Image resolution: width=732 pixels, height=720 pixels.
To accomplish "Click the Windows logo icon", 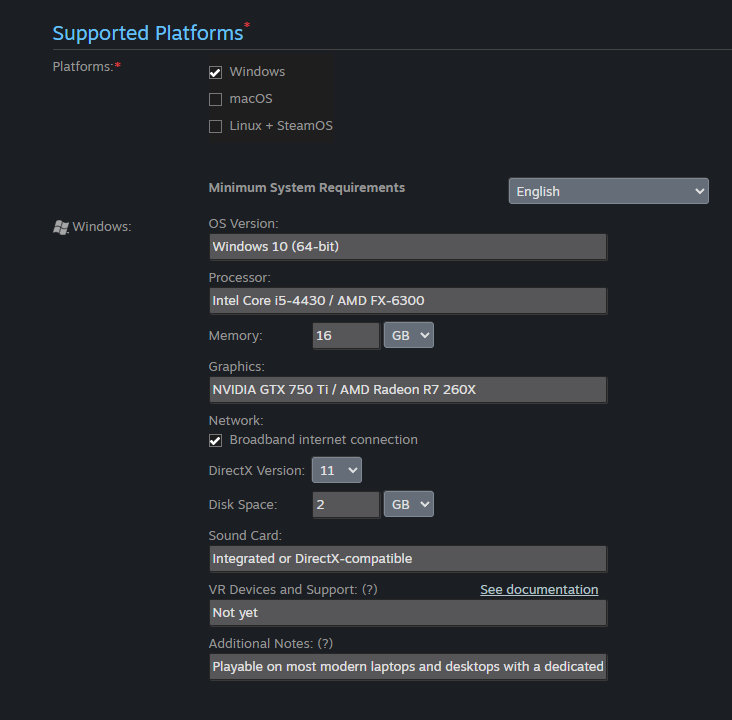I will tap(61, 227).
